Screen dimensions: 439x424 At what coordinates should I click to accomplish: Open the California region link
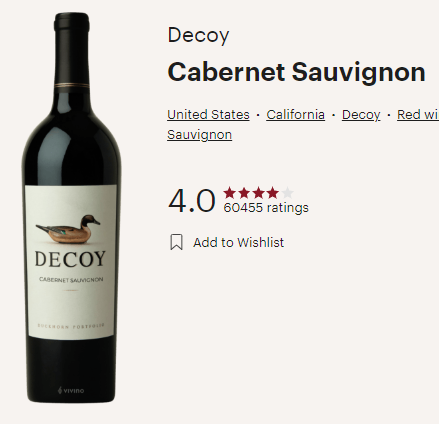tap(295, 115)
